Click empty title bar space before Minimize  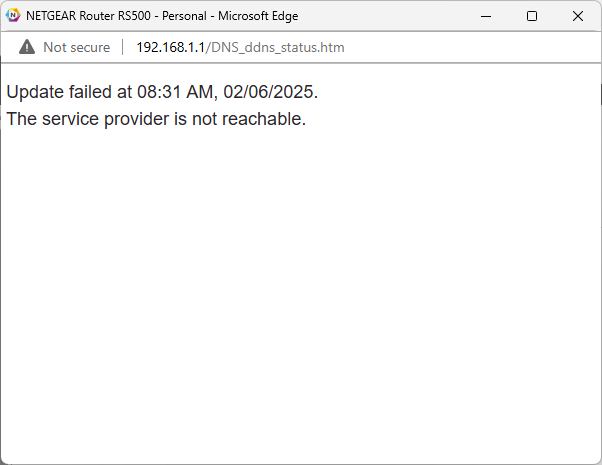pyautogui.click(x=400, y=16)
